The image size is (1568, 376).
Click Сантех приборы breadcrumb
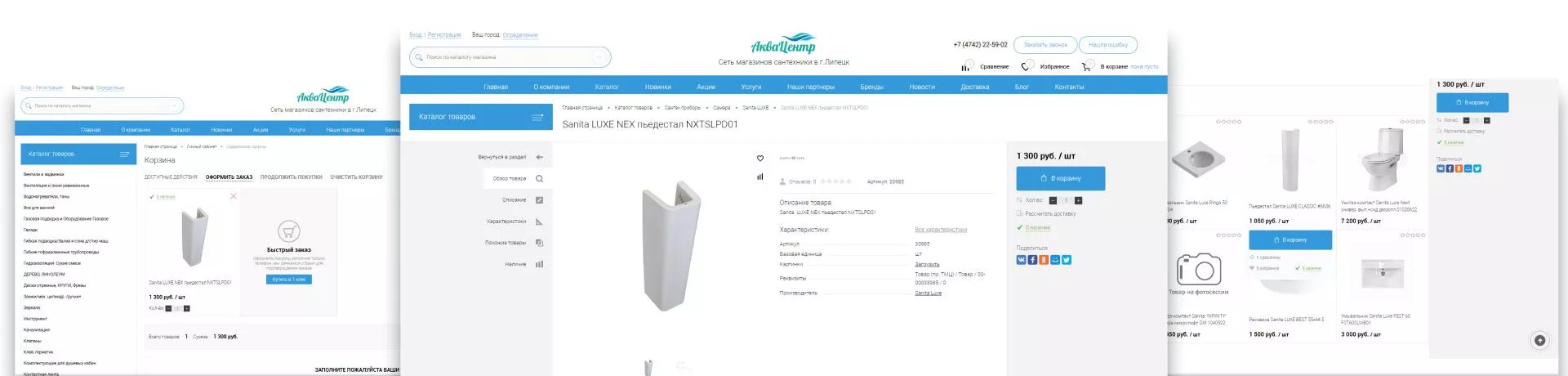tap(683, 108)
